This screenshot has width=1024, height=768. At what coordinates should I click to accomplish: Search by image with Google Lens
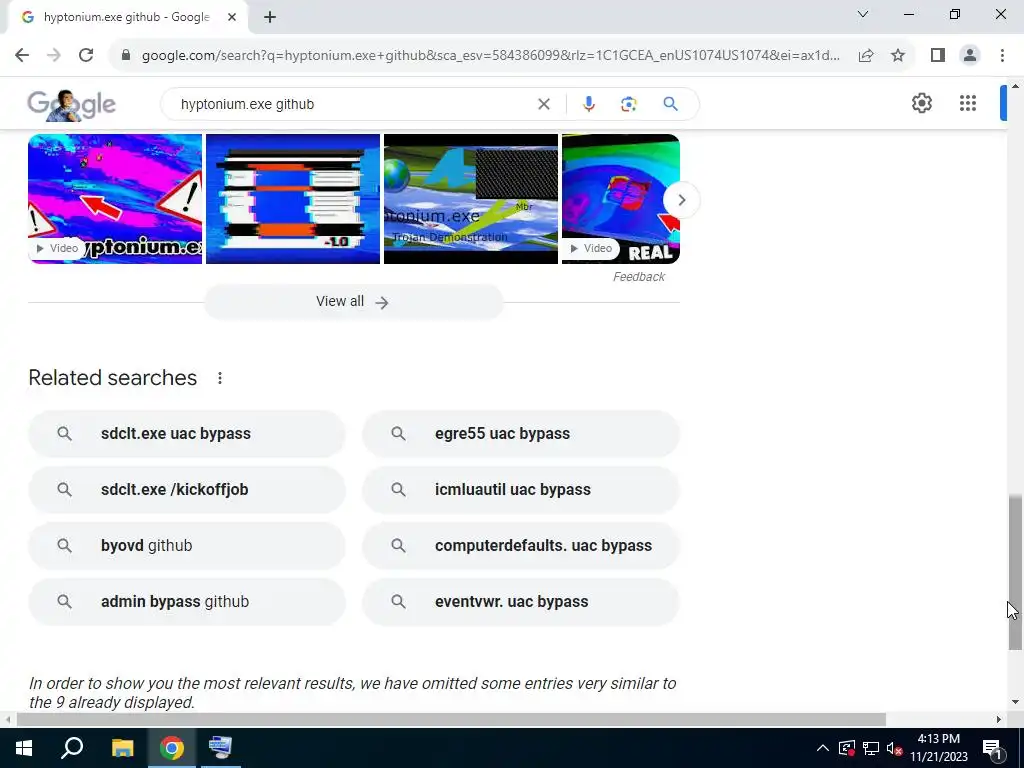coord(628,104)
